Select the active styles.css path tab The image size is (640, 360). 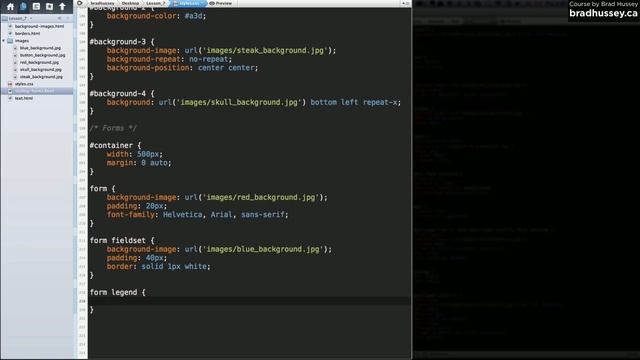click(x=187, y=3)
